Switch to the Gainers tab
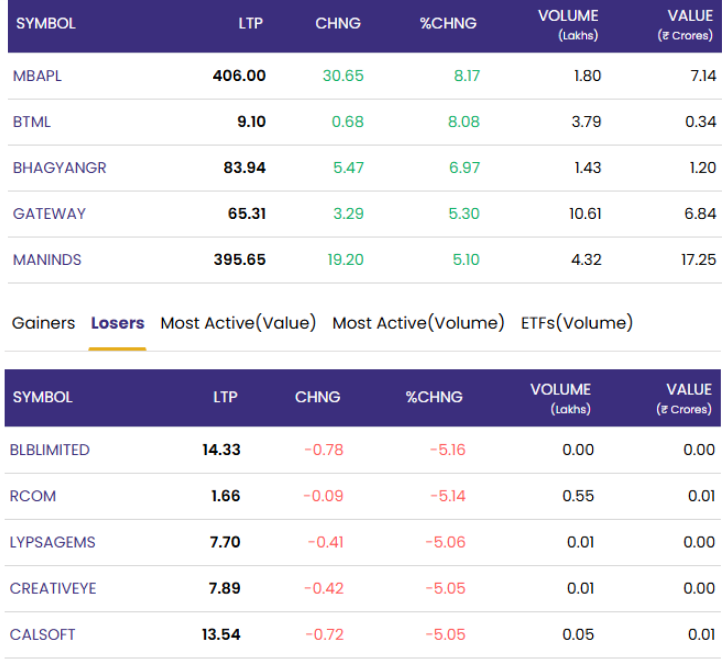The height and width of the screenshot is (662, 725). (43, 323)
